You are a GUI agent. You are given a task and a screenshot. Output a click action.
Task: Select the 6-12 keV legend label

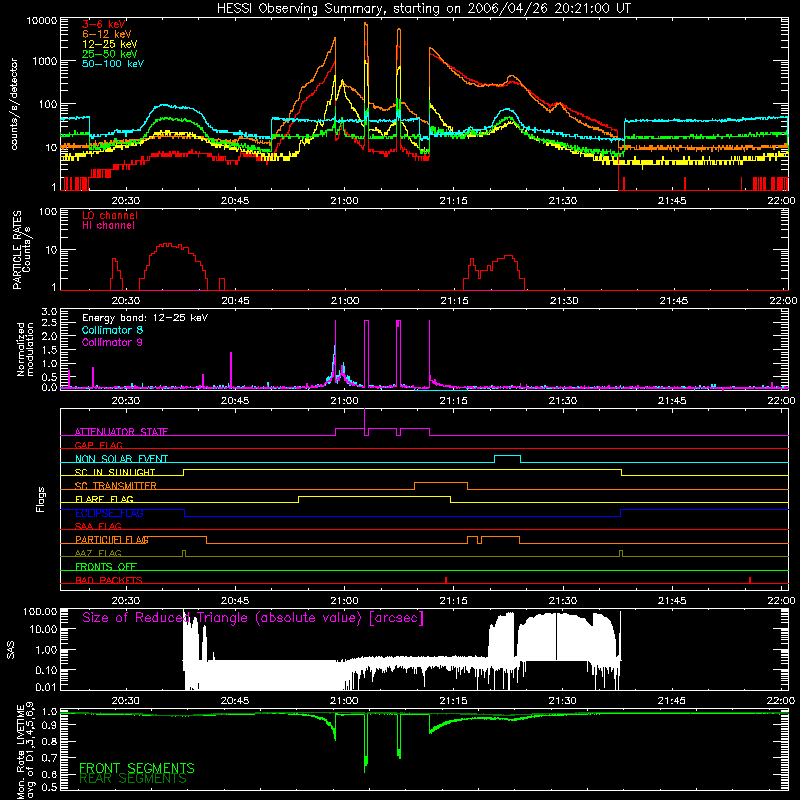pyautogui.click(x=107, y=34)
